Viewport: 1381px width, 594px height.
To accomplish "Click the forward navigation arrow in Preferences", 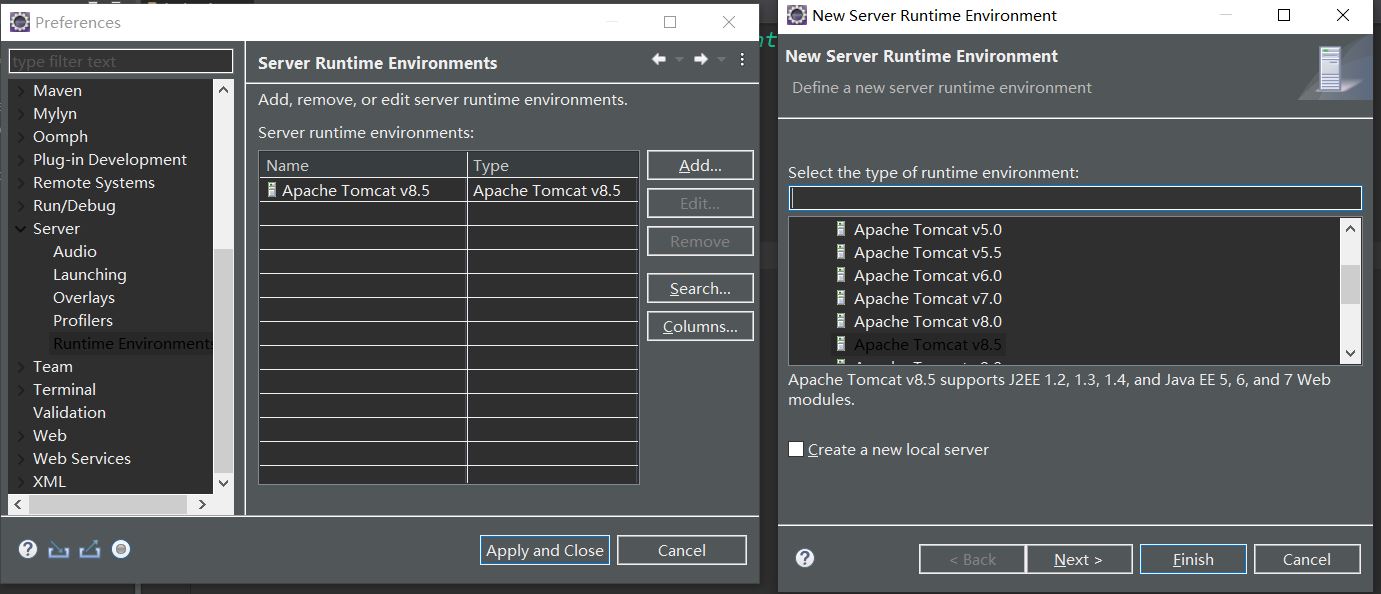I will (701, 60).
